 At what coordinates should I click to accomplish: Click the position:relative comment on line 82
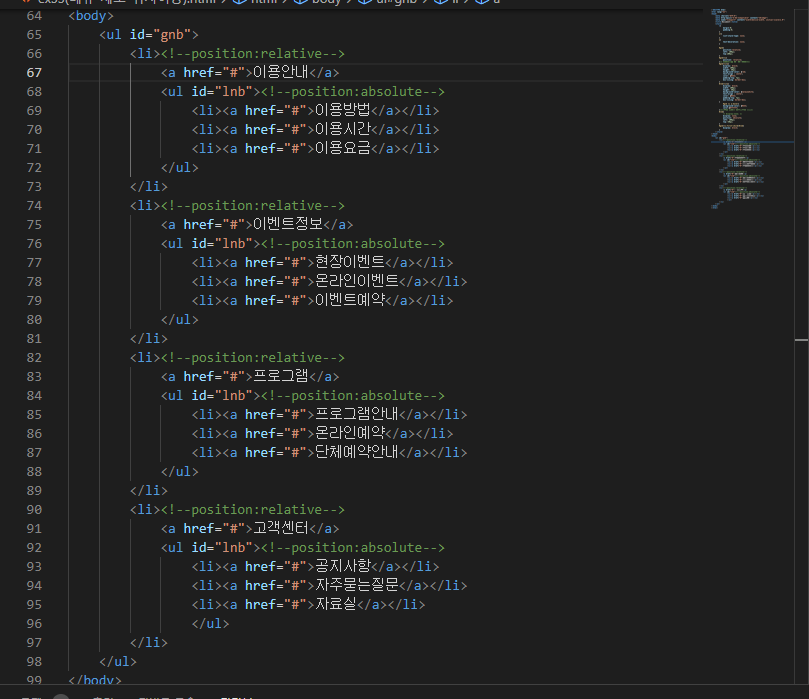[253, 357]
